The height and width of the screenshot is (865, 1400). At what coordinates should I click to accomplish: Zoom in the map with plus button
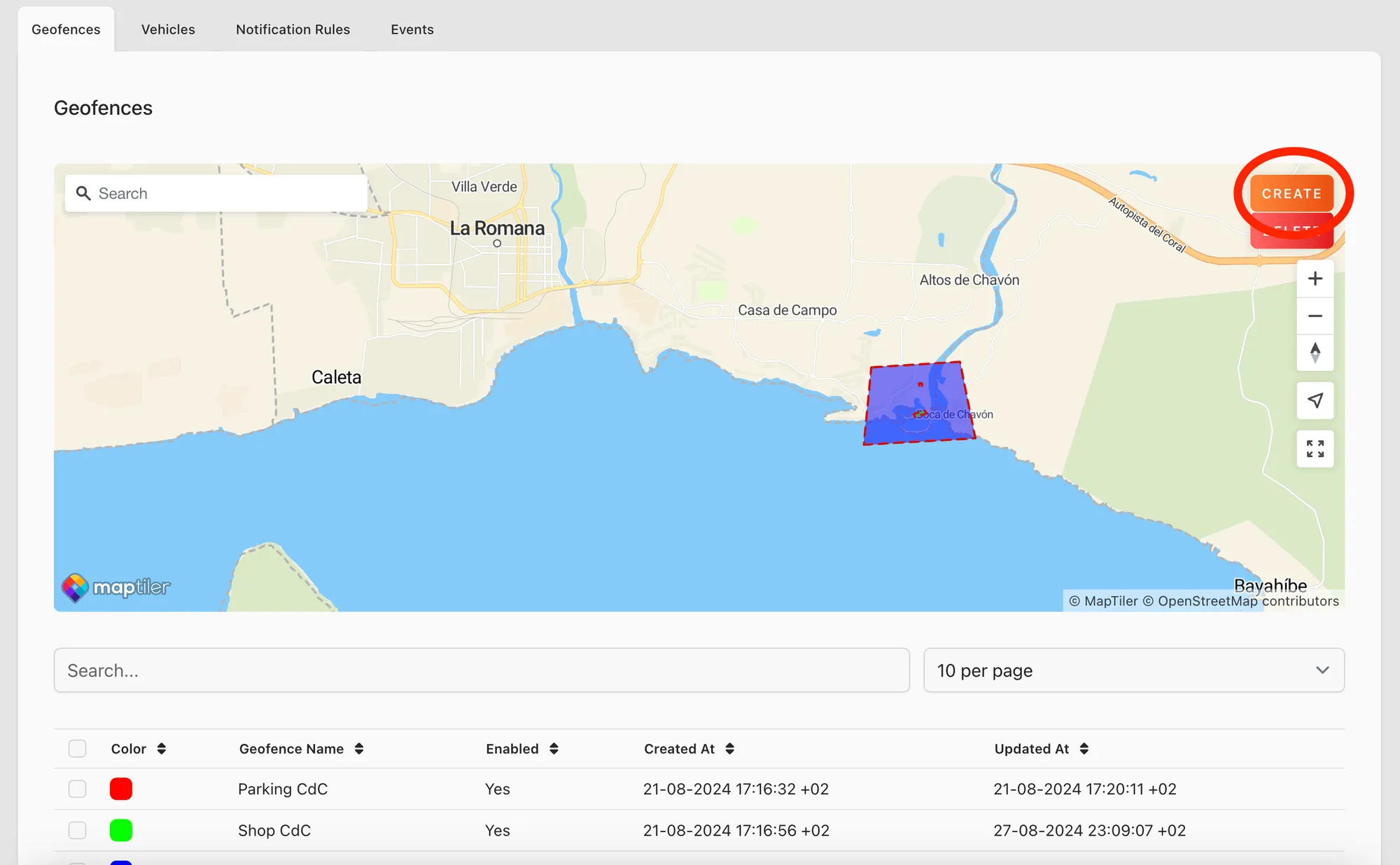[x=1315, y=279]
